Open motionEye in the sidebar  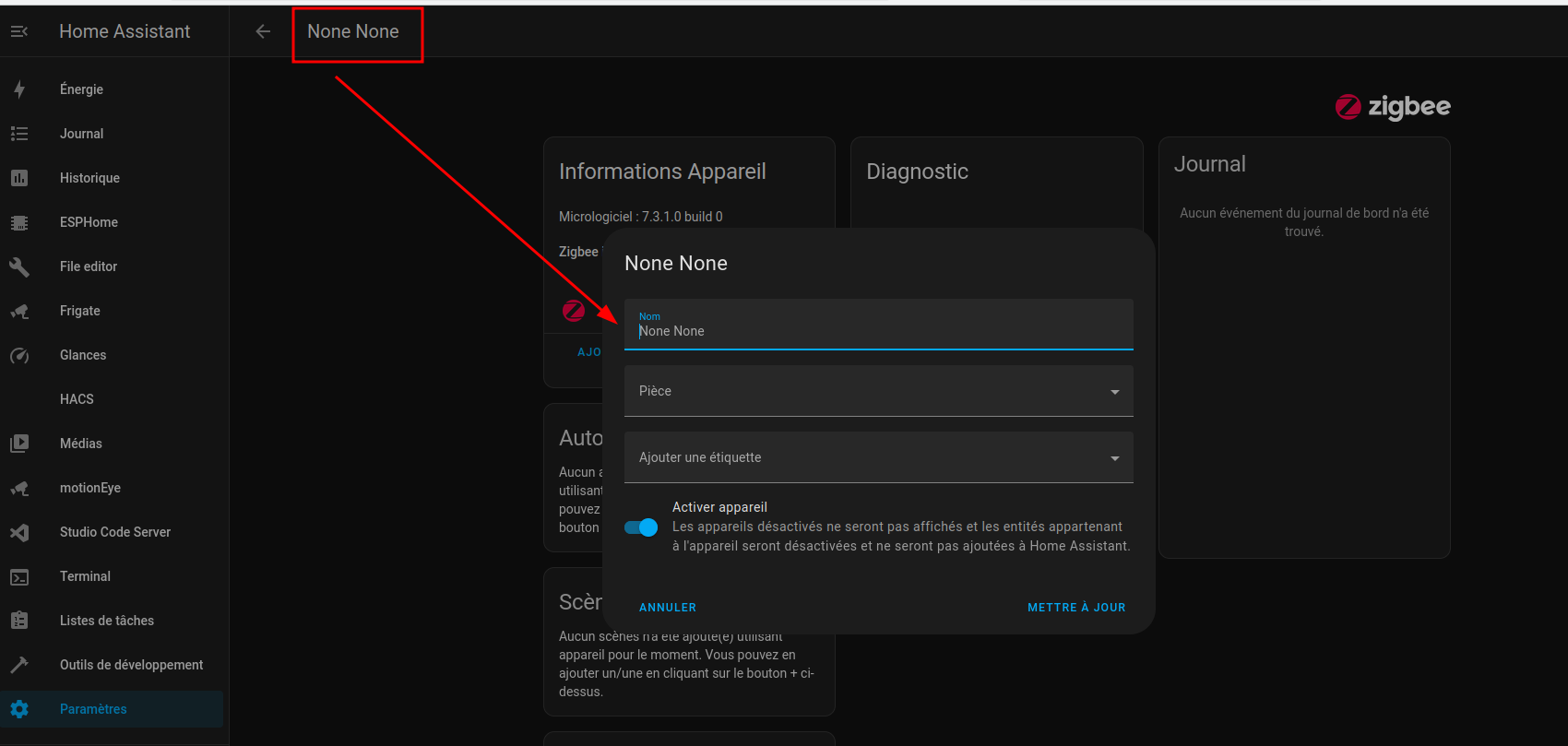(112, 488)
